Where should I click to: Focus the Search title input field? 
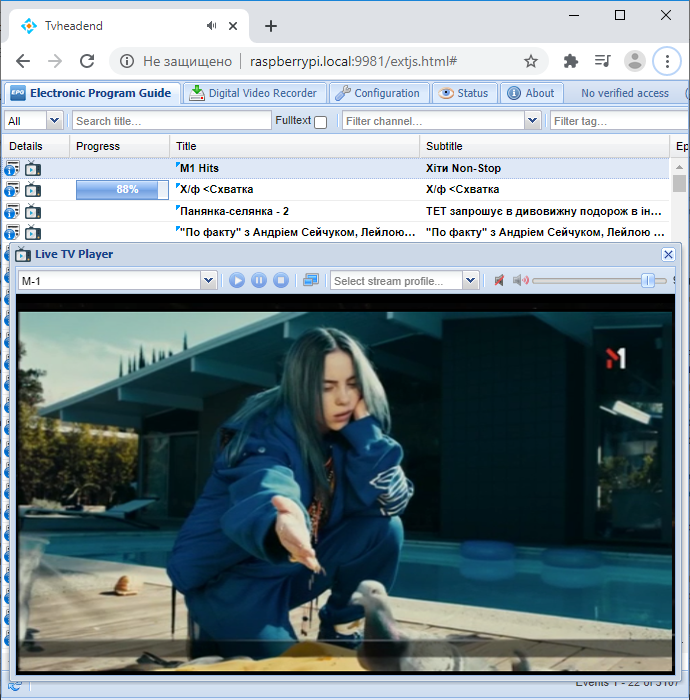[x=171, y=121]
